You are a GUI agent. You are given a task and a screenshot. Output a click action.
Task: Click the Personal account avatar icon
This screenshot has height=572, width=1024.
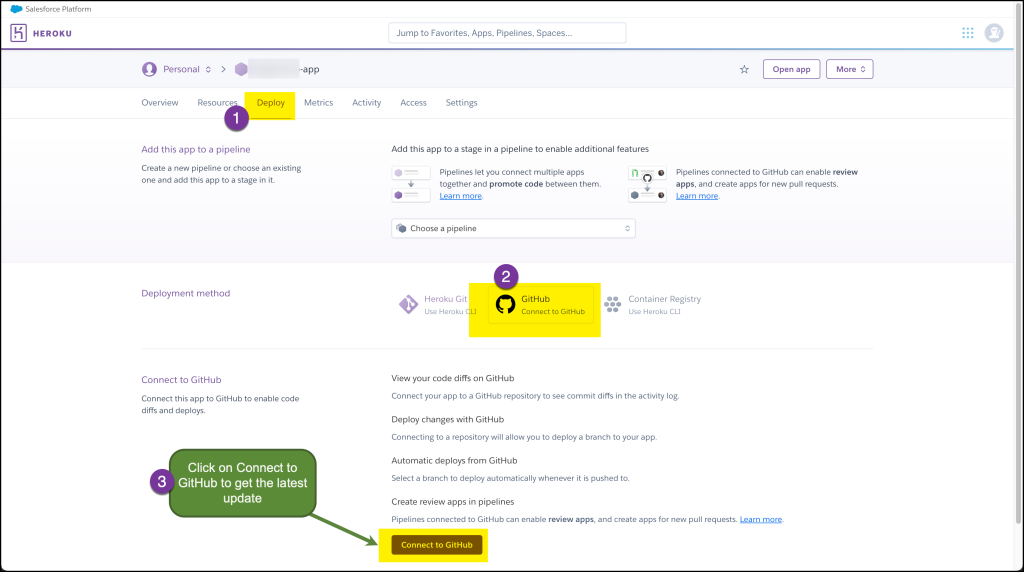(150, 69)
